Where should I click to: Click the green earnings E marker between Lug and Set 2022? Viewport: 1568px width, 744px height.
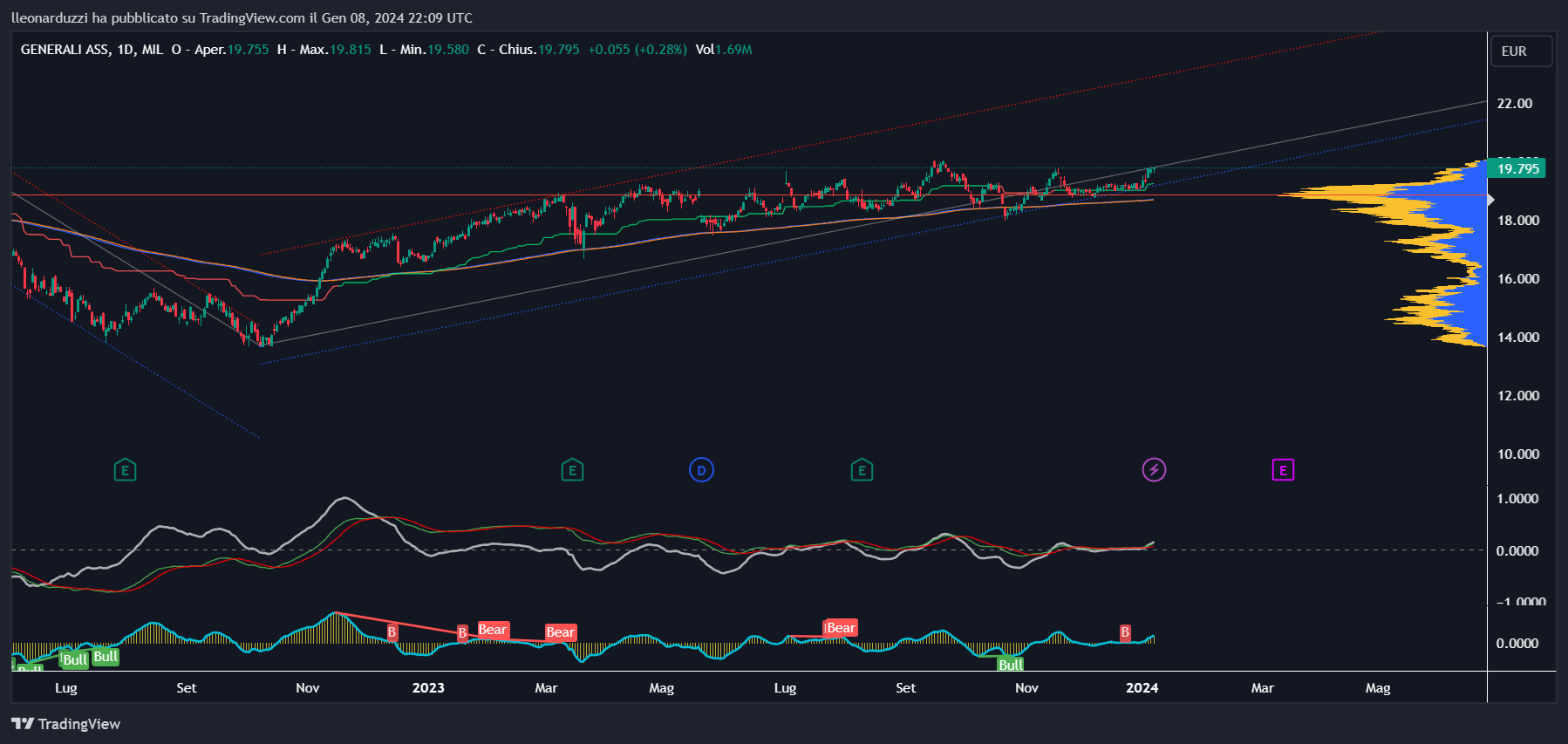pyautogui.click(x=125, y=471)
